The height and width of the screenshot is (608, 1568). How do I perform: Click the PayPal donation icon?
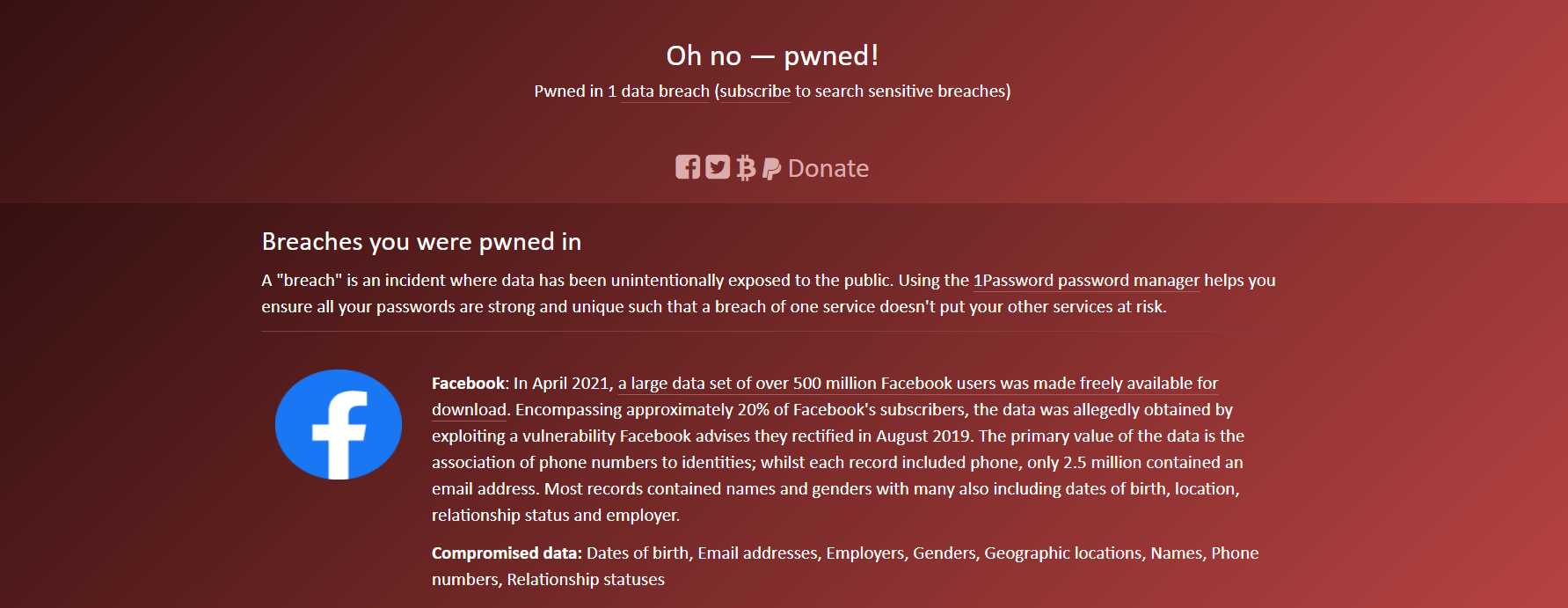pyautogui.click(x=771, y=168)
